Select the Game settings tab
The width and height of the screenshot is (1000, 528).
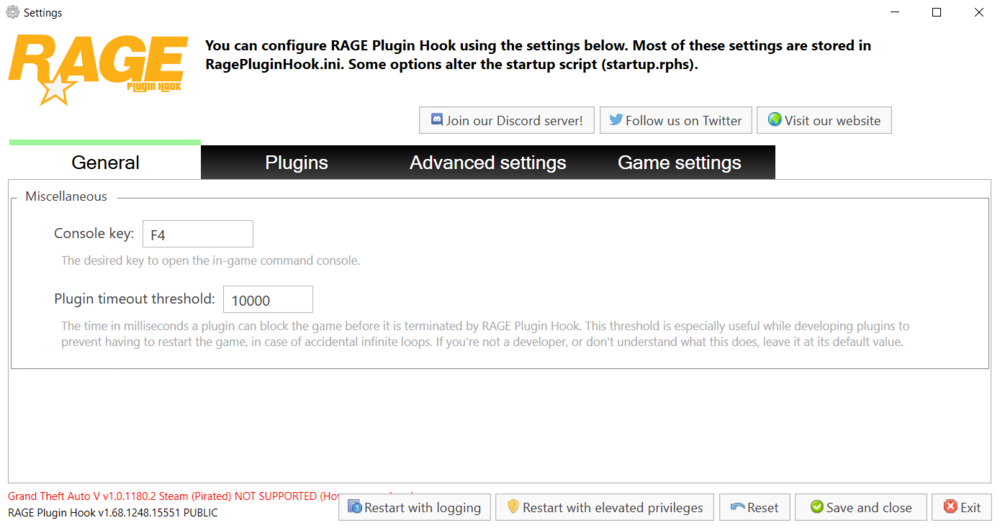point(679,162)
